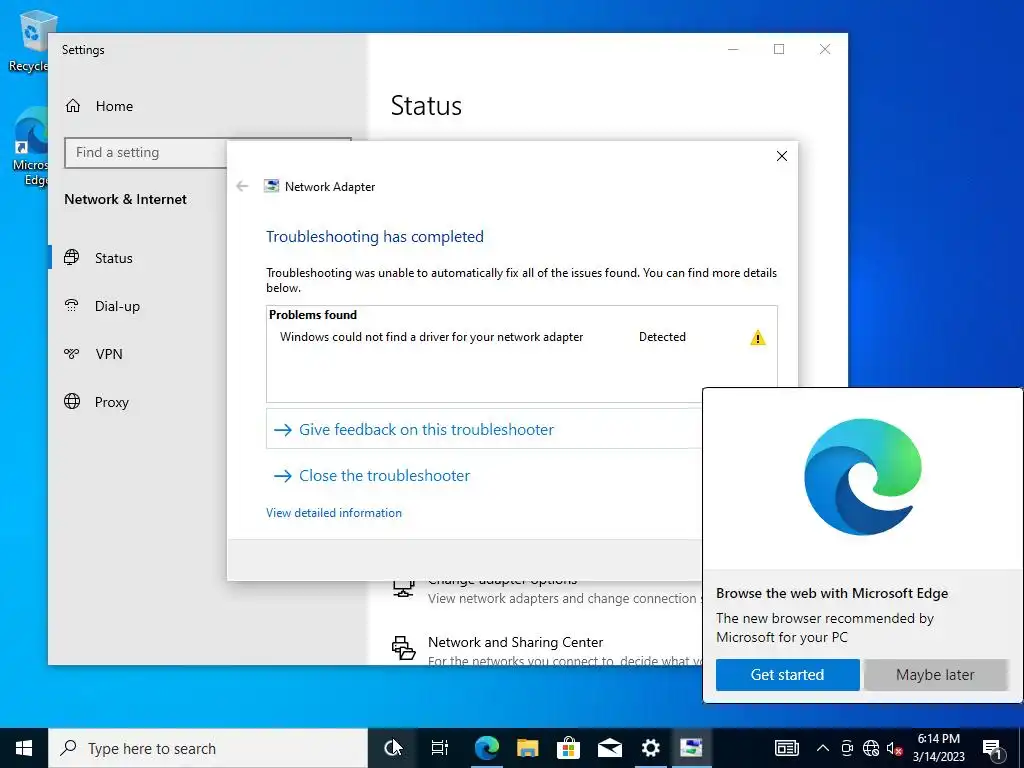1024x768 pixels.
Task: Open the Windows Start menu
Action: point(24,748)
